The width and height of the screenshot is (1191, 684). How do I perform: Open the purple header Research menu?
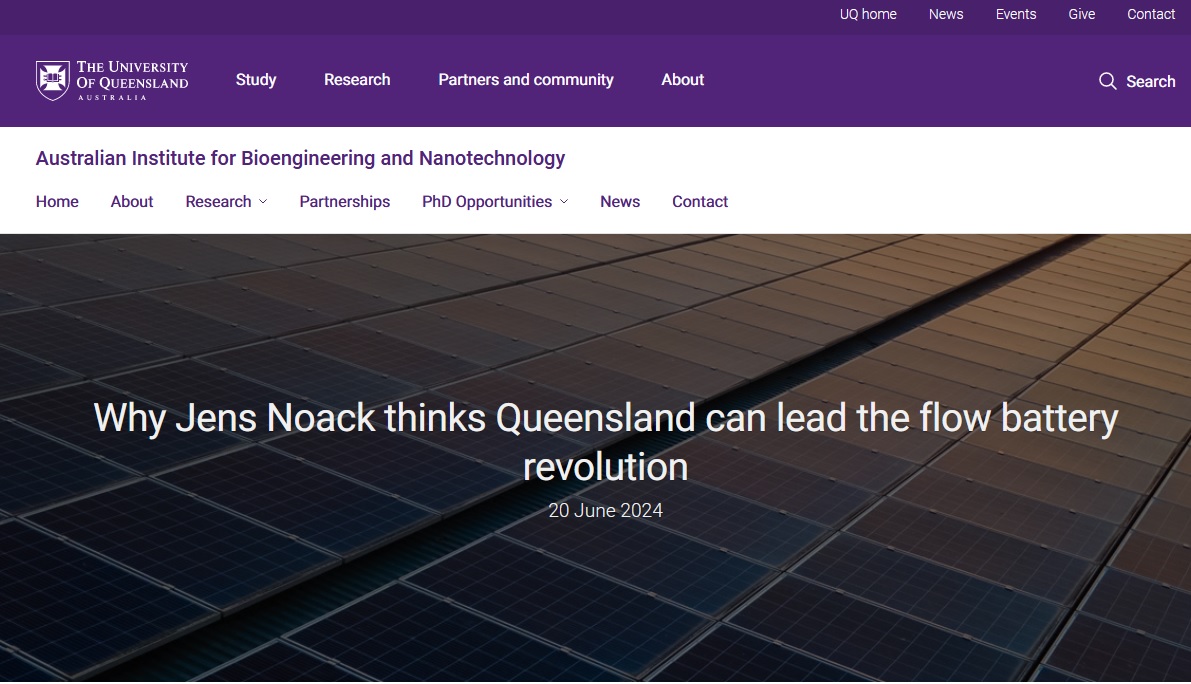pos(357,80)
